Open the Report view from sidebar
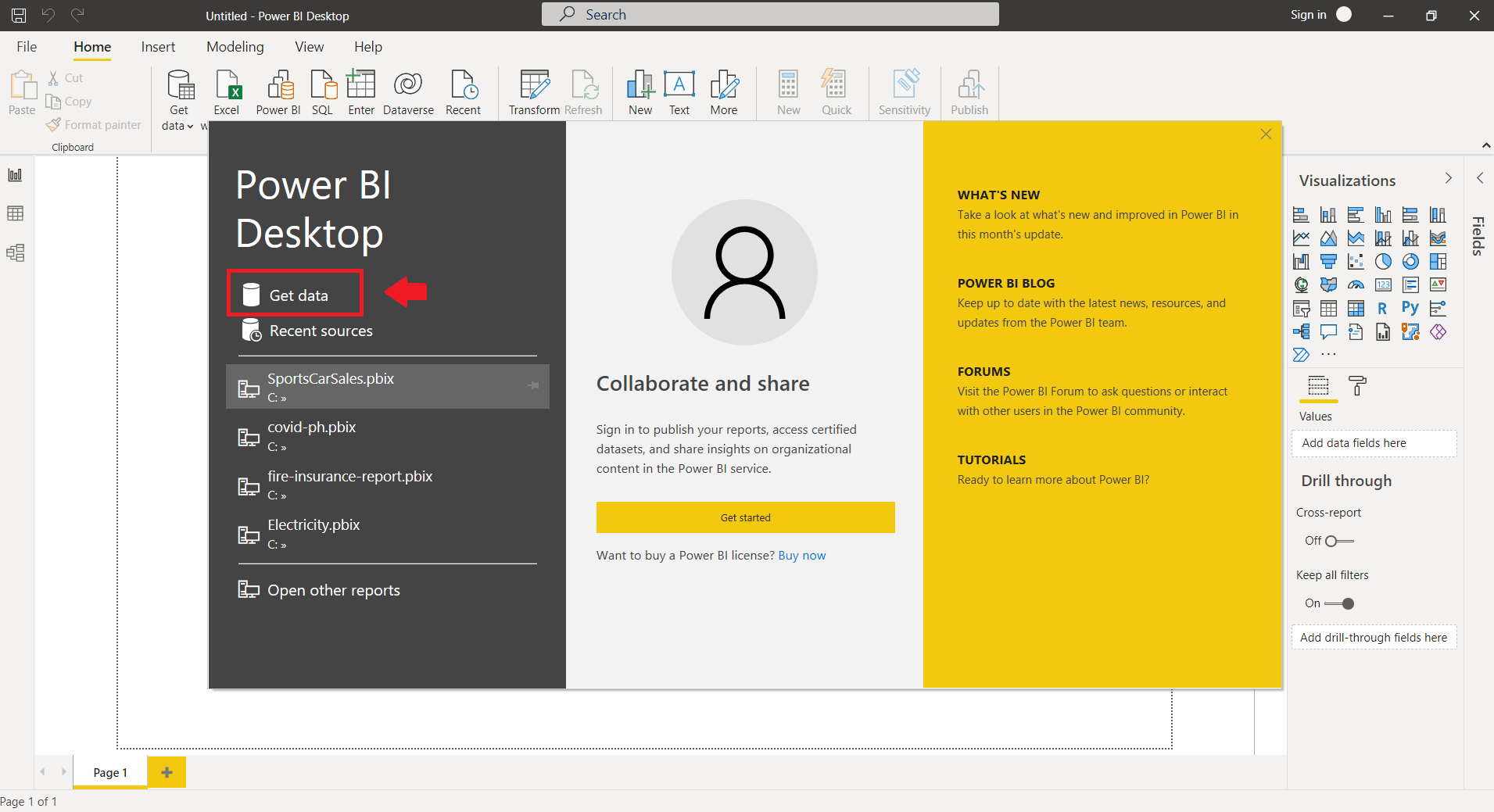This screenshot has height=812, width=1494. tap(15, 175)
